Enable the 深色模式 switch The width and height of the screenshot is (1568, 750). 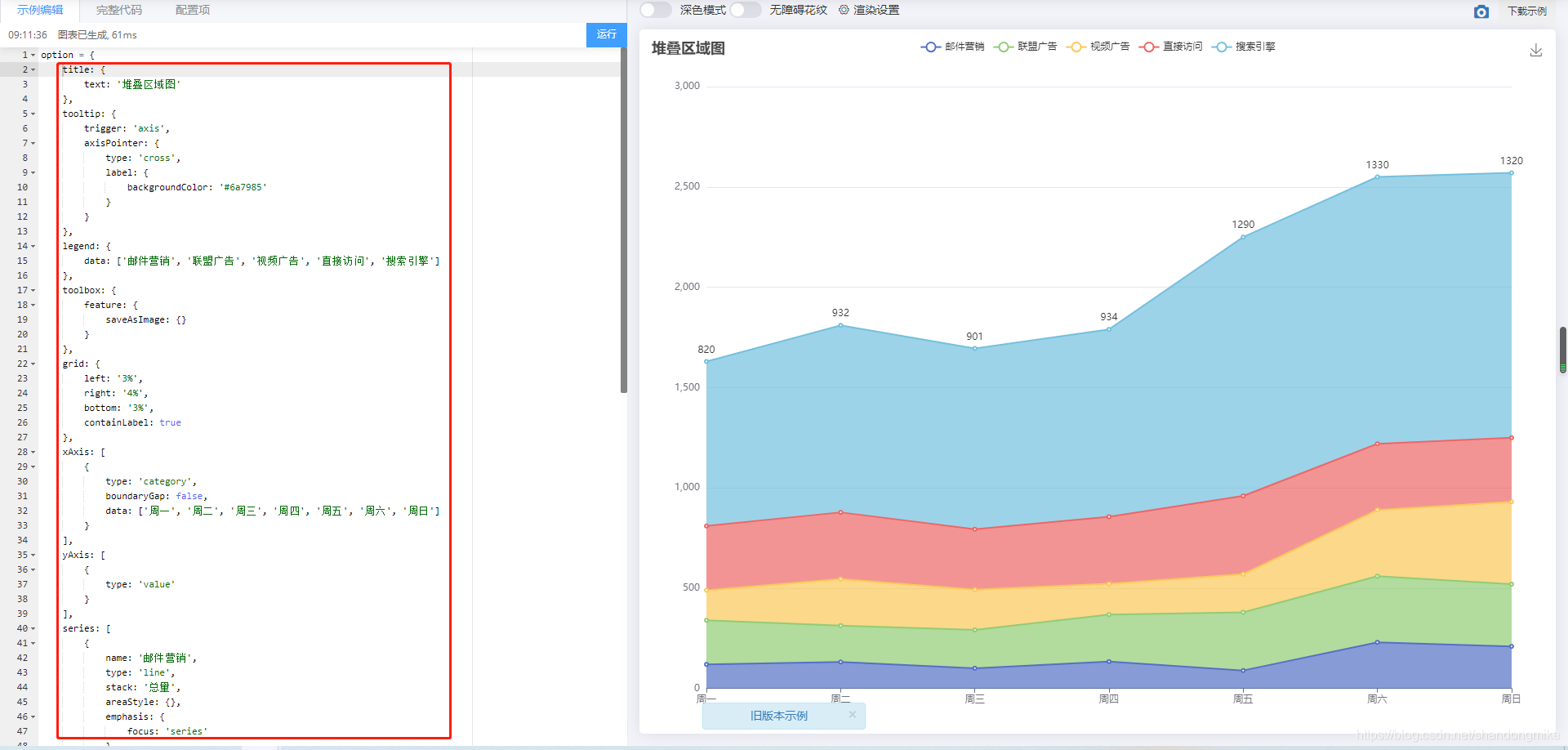tap(655, 10)
